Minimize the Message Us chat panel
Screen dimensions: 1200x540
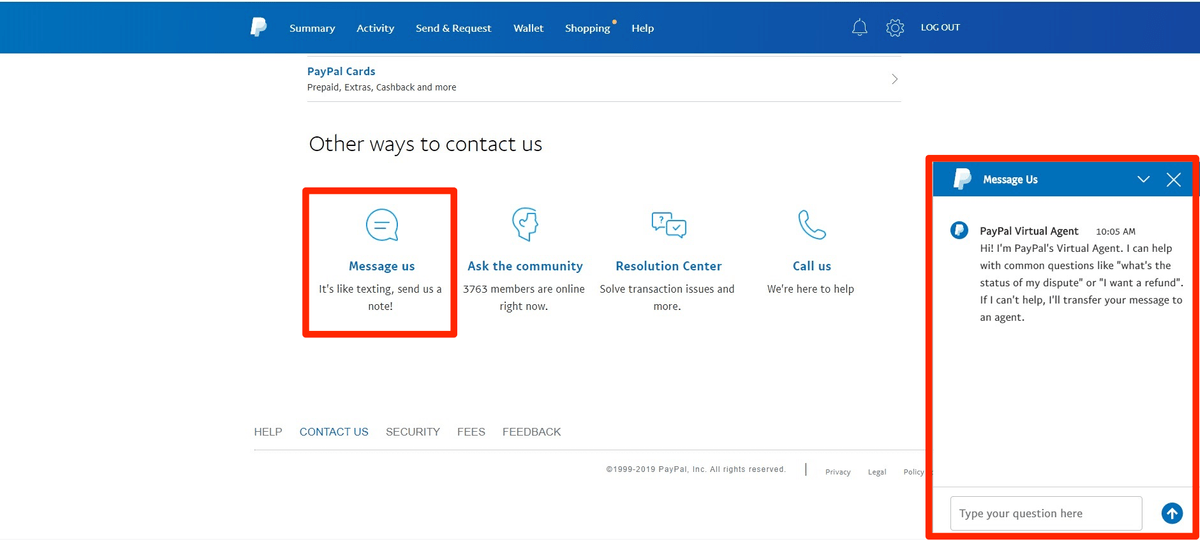[1144, 180]
